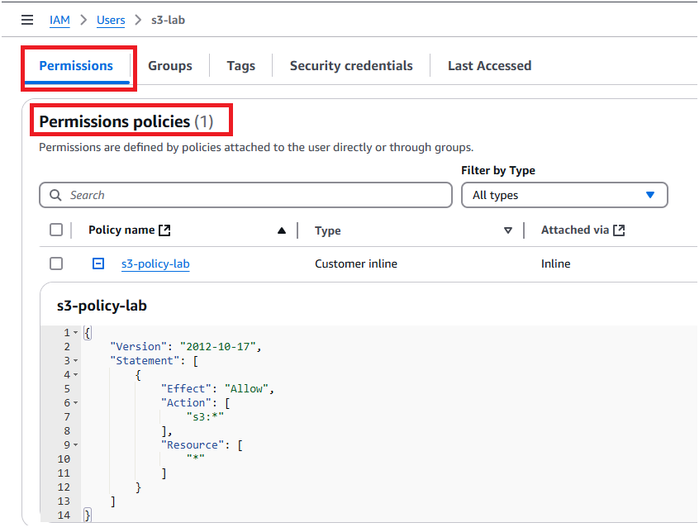The image size is (699, 527).
Task: Switch to the Groups tab
Action: 170,66
